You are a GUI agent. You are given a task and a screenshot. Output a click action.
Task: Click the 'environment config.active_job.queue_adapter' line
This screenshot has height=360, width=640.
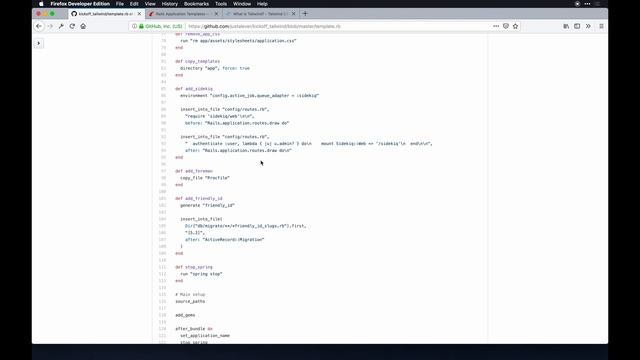[x=249, y=96]
